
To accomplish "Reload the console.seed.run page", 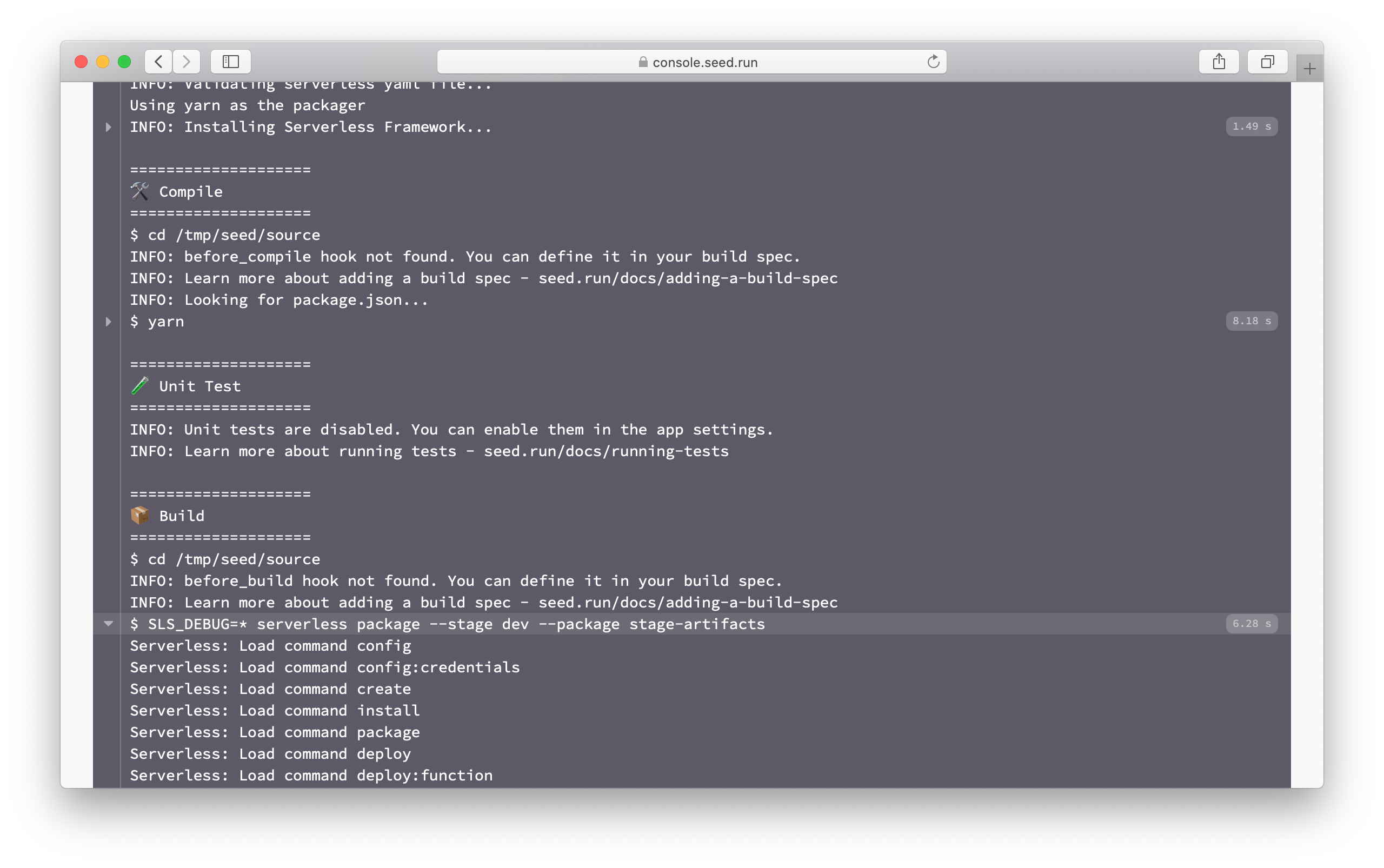I will [x=933, y=62].
